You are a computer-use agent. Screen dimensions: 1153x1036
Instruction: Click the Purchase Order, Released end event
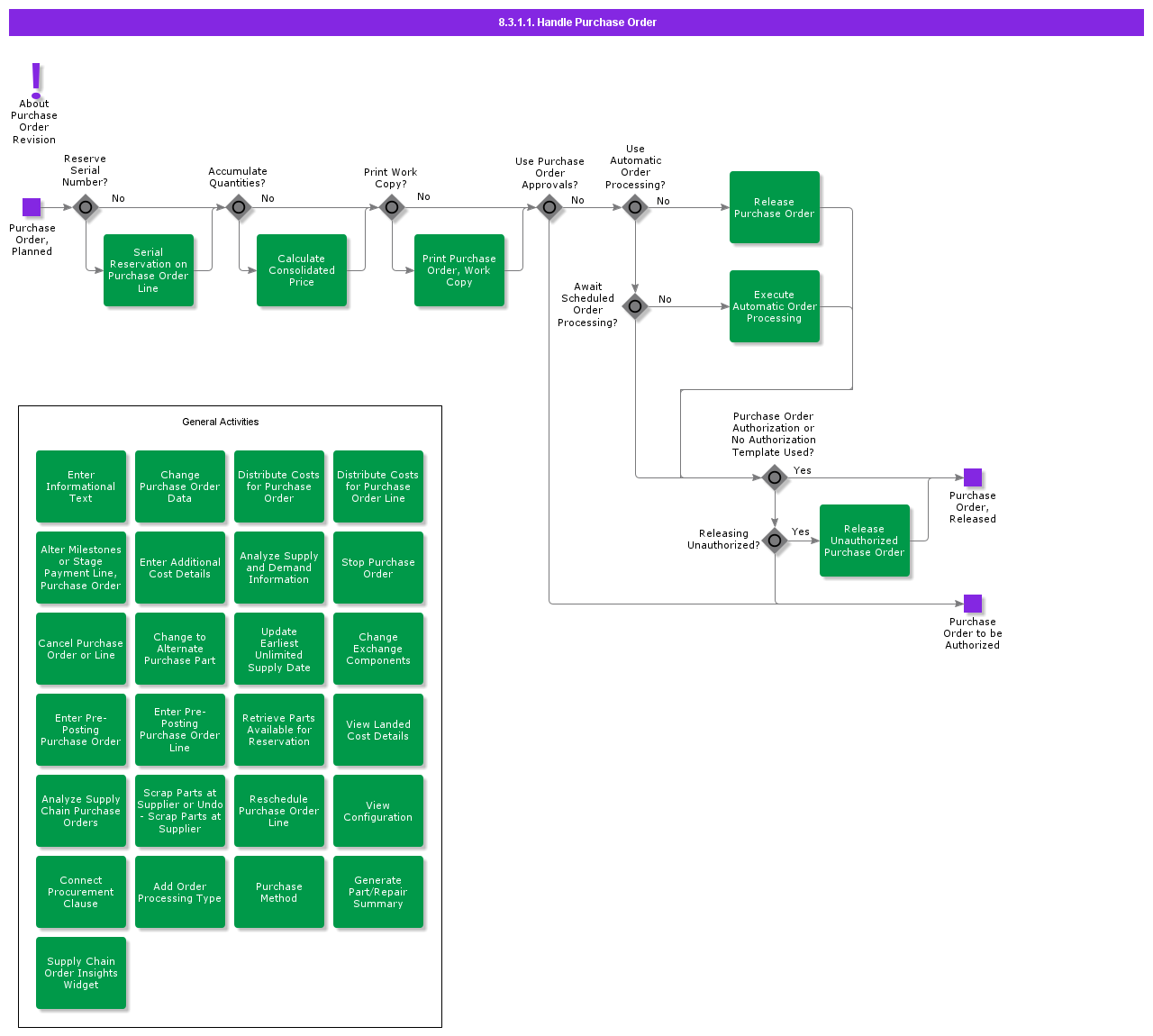[973, 477]
